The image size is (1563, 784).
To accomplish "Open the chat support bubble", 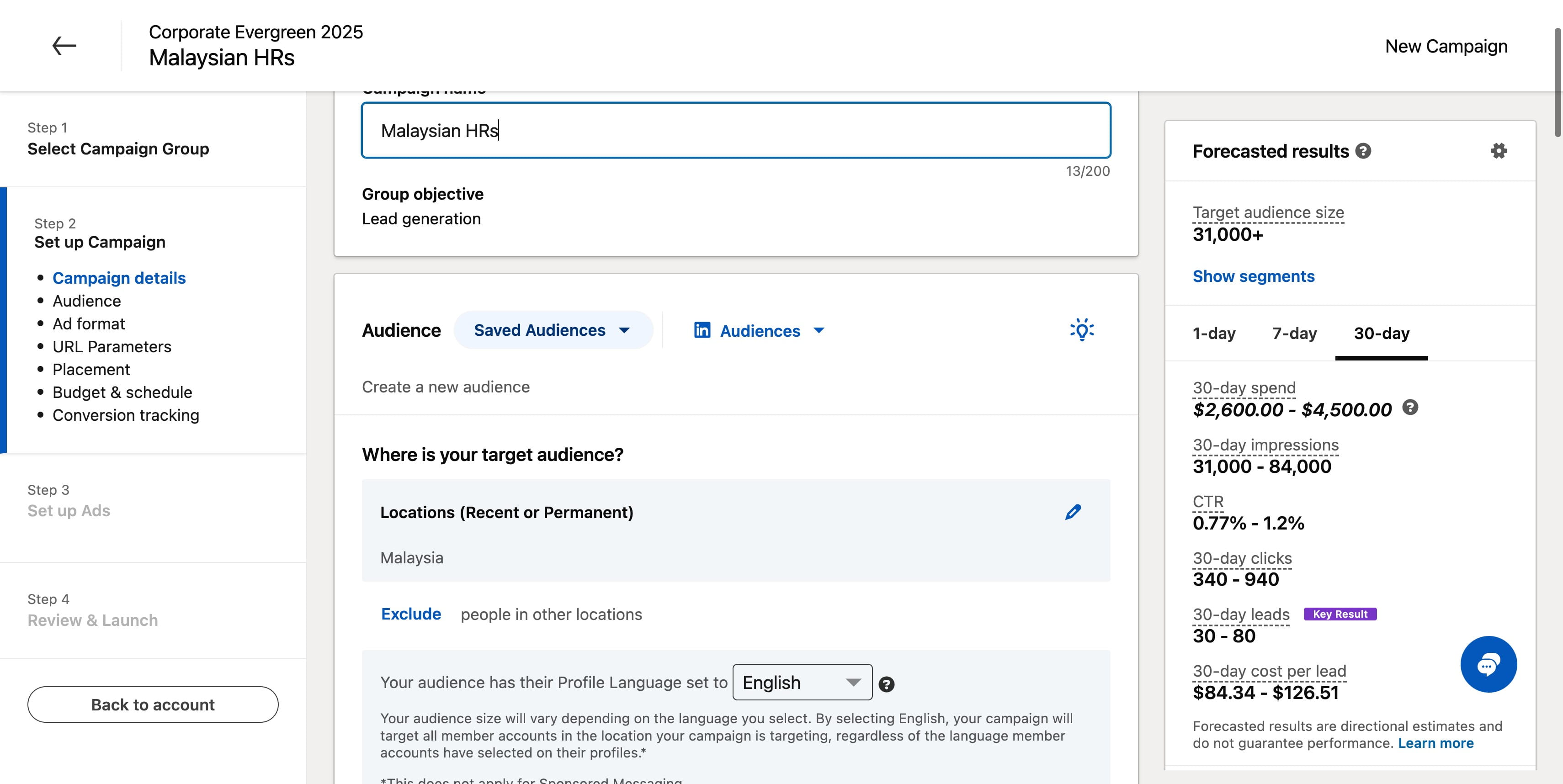I will 1489,664.
